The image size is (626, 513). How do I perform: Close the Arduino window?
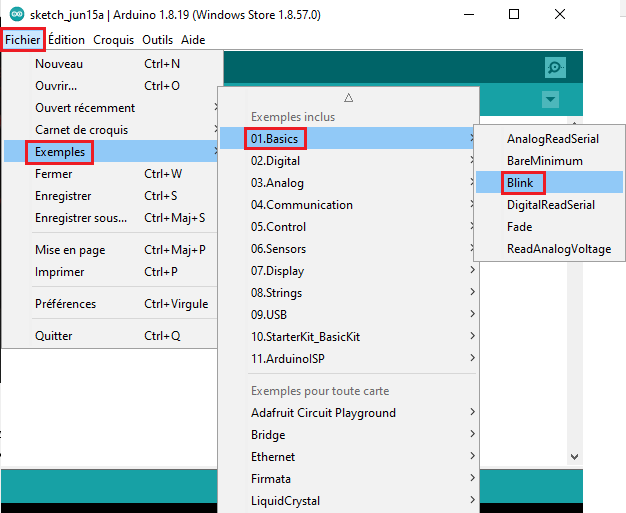560,14
